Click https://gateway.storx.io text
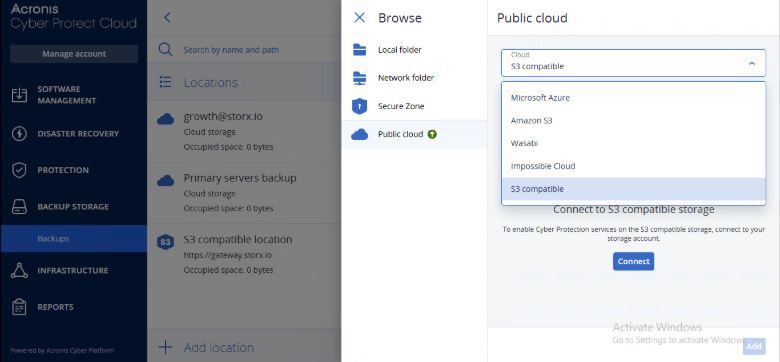Screen dimensions: 780x362 (228, 256)
